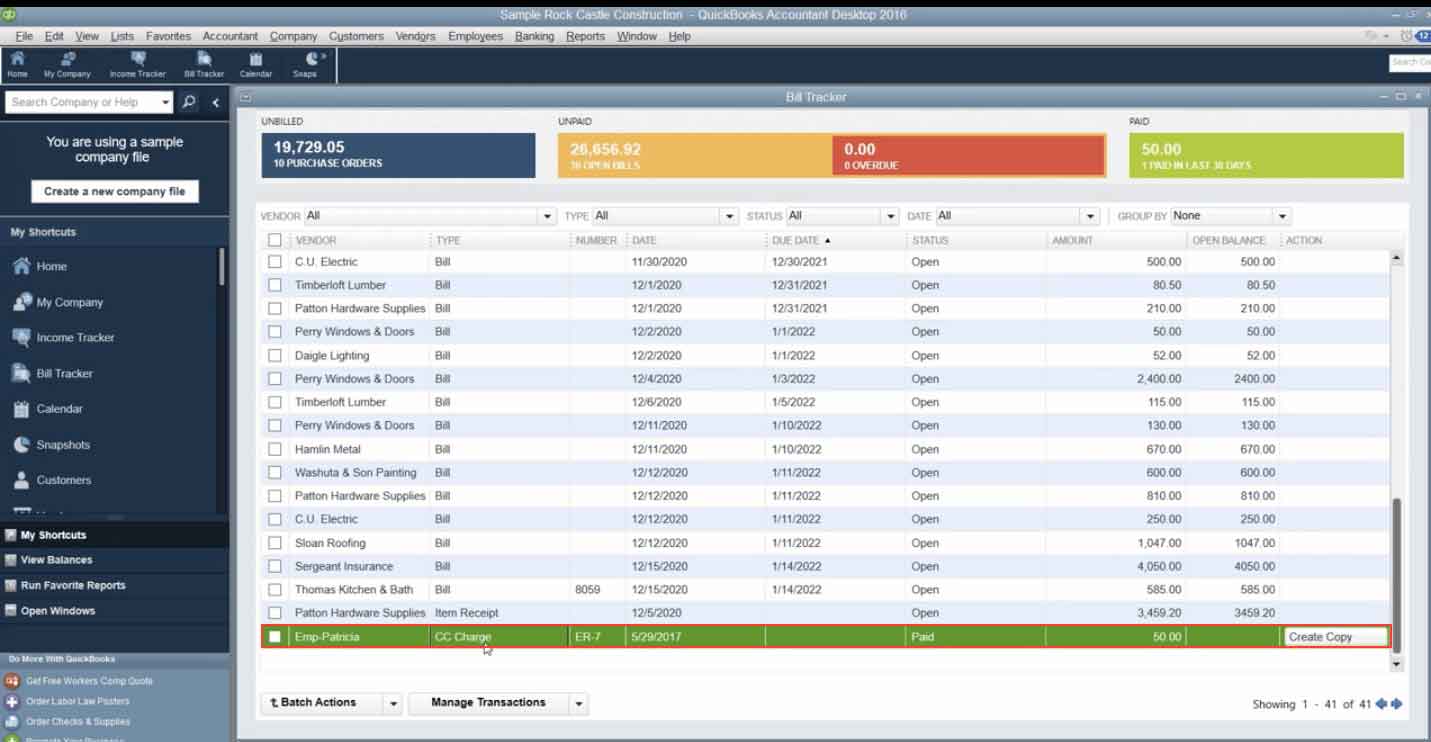Click Create Copy for the Emp-Patricia charge

1335,635
